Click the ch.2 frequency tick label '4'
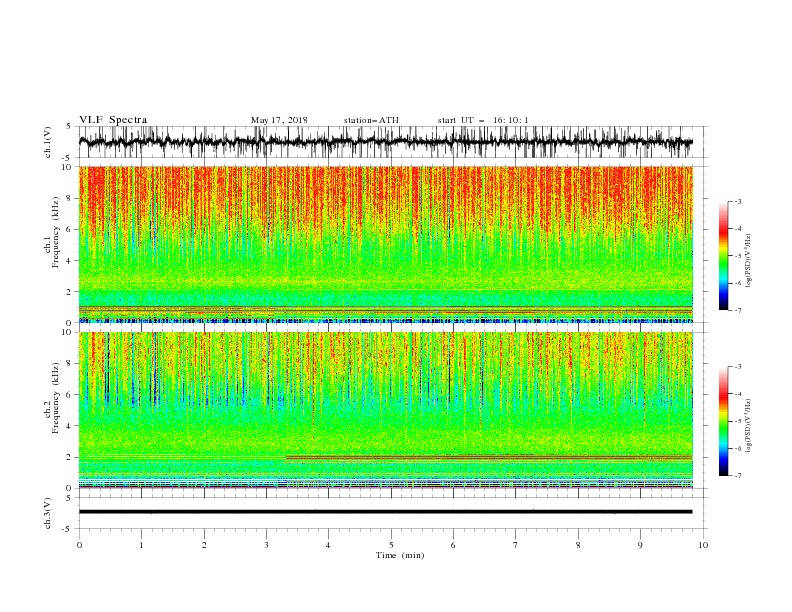The height and width of the screenshot is (612, 792). click(x=70, y=426)
